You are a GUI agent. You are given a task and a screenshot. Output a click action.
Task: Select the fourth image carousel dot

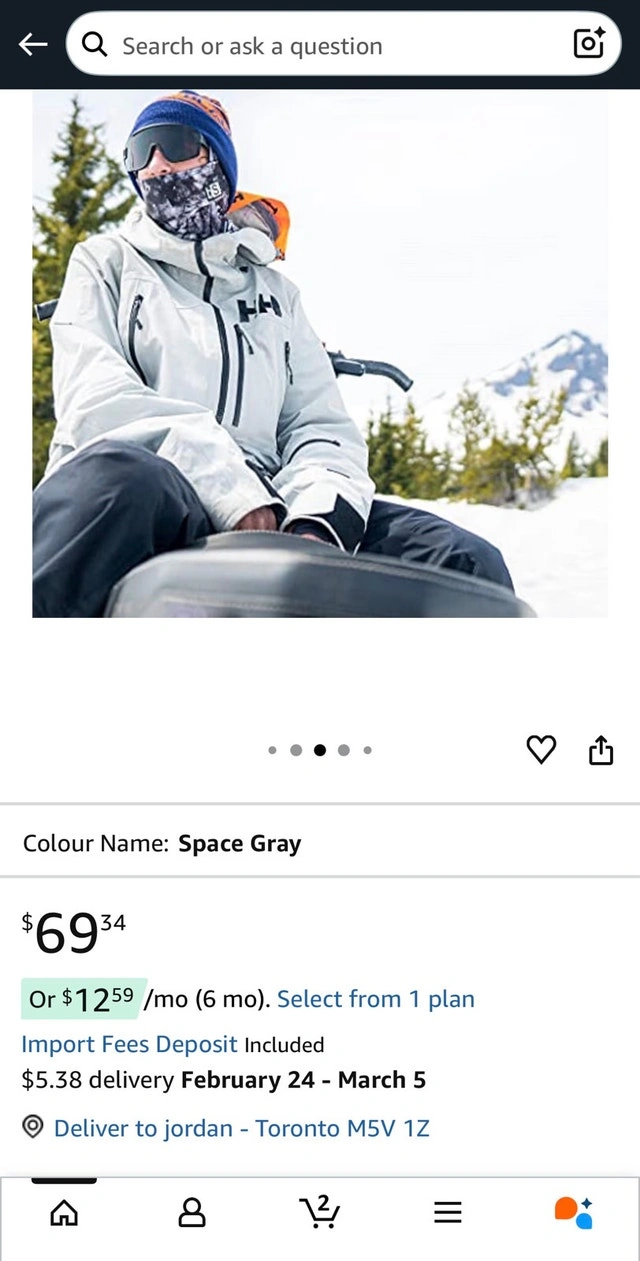pyautogui.click(x=344, y=750)
